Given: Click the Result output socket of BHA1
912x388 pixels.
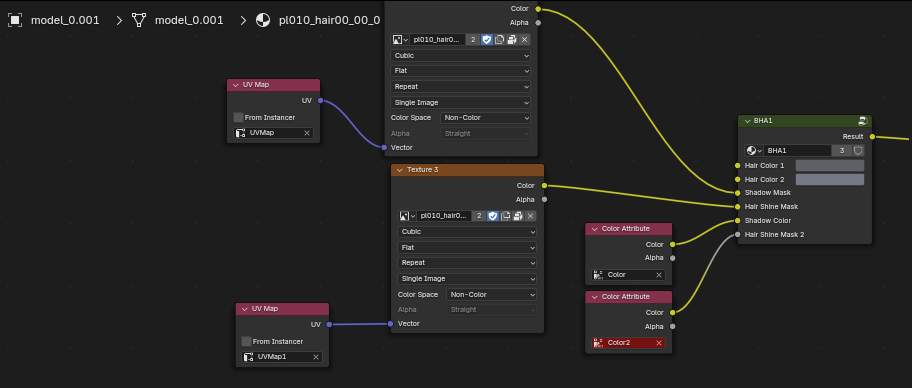Looking at the screenshot, I should tap(872, 137).
